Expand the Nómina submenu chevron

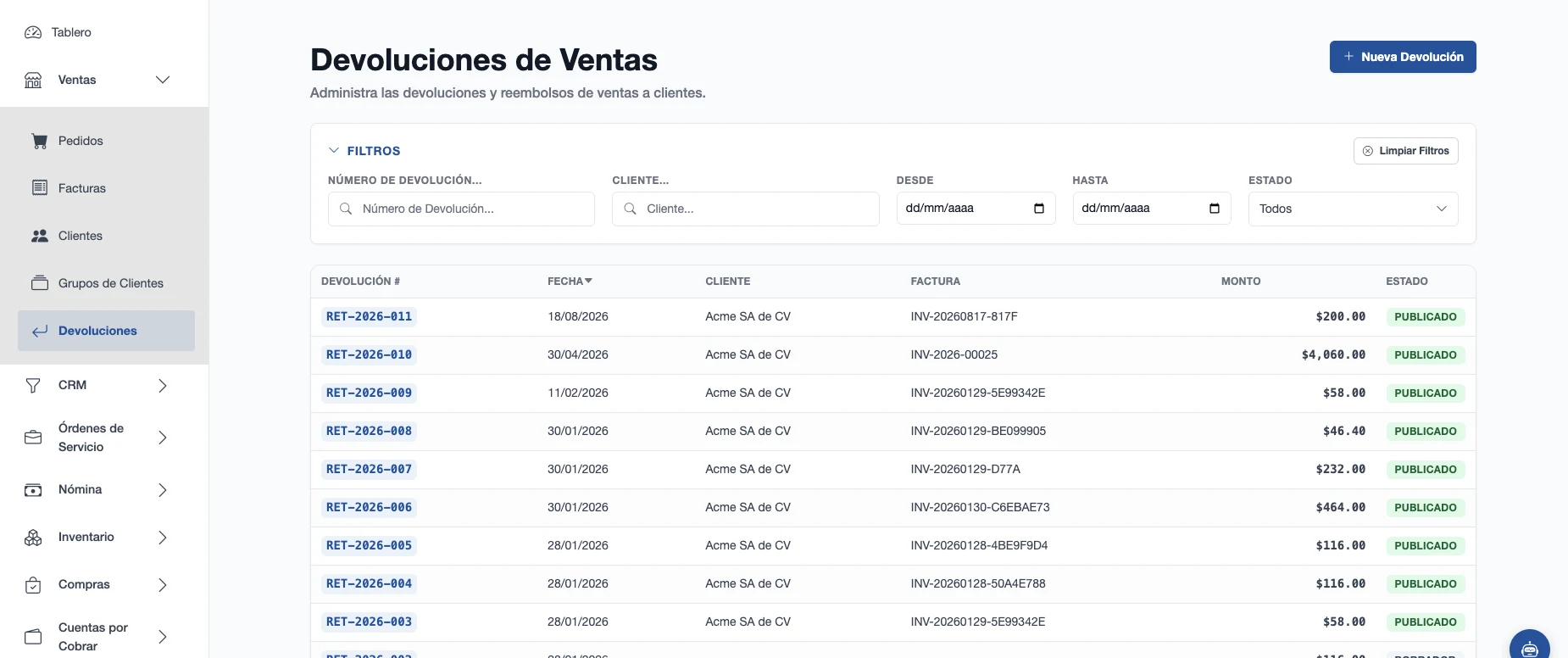coord(163,490)
